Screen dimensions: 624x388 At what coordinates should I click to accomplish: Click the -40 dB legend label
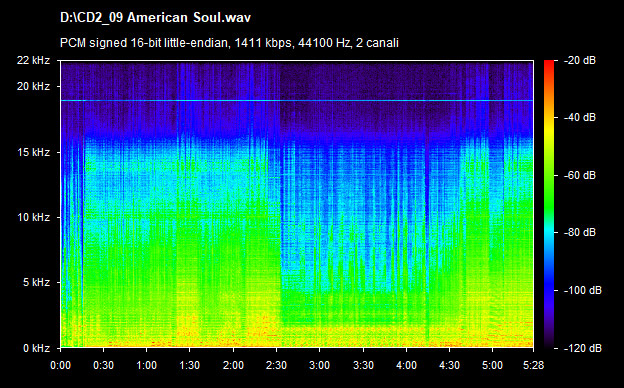pyautogui.click(x=579, y=117)
